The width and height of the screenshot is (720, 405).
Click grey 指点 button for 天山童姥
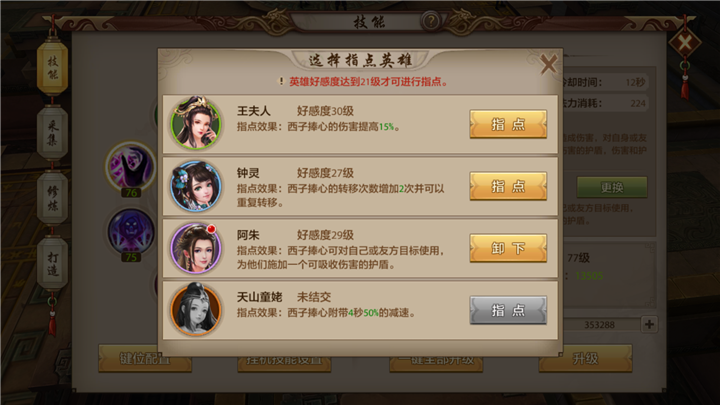coord(508,310)
